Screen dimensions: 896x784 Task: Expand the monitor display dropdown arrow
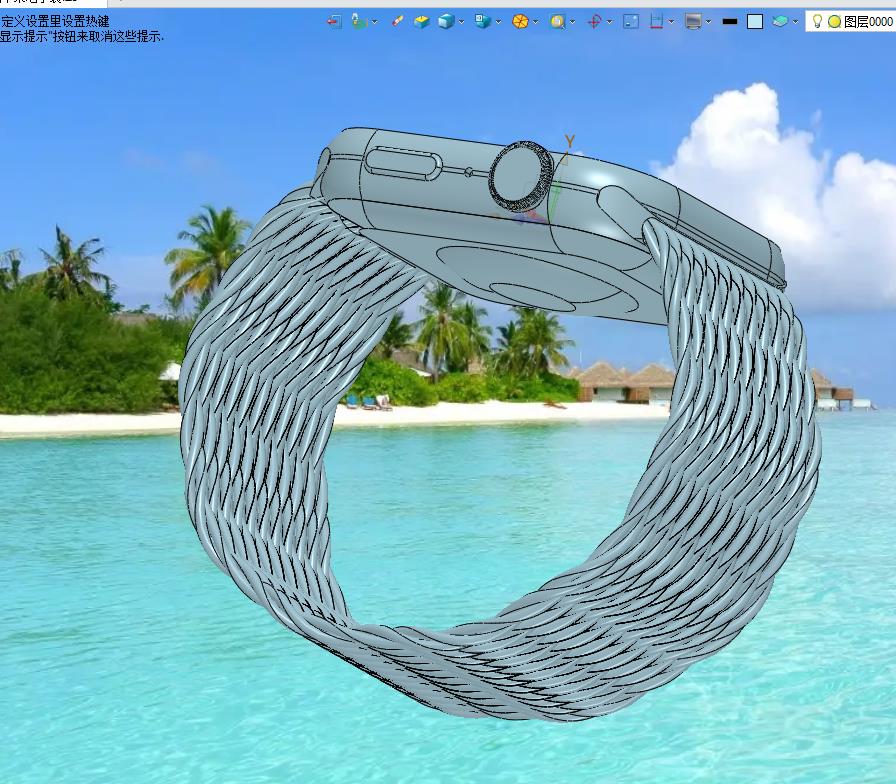pyautogui.click(x=709, y=22)
